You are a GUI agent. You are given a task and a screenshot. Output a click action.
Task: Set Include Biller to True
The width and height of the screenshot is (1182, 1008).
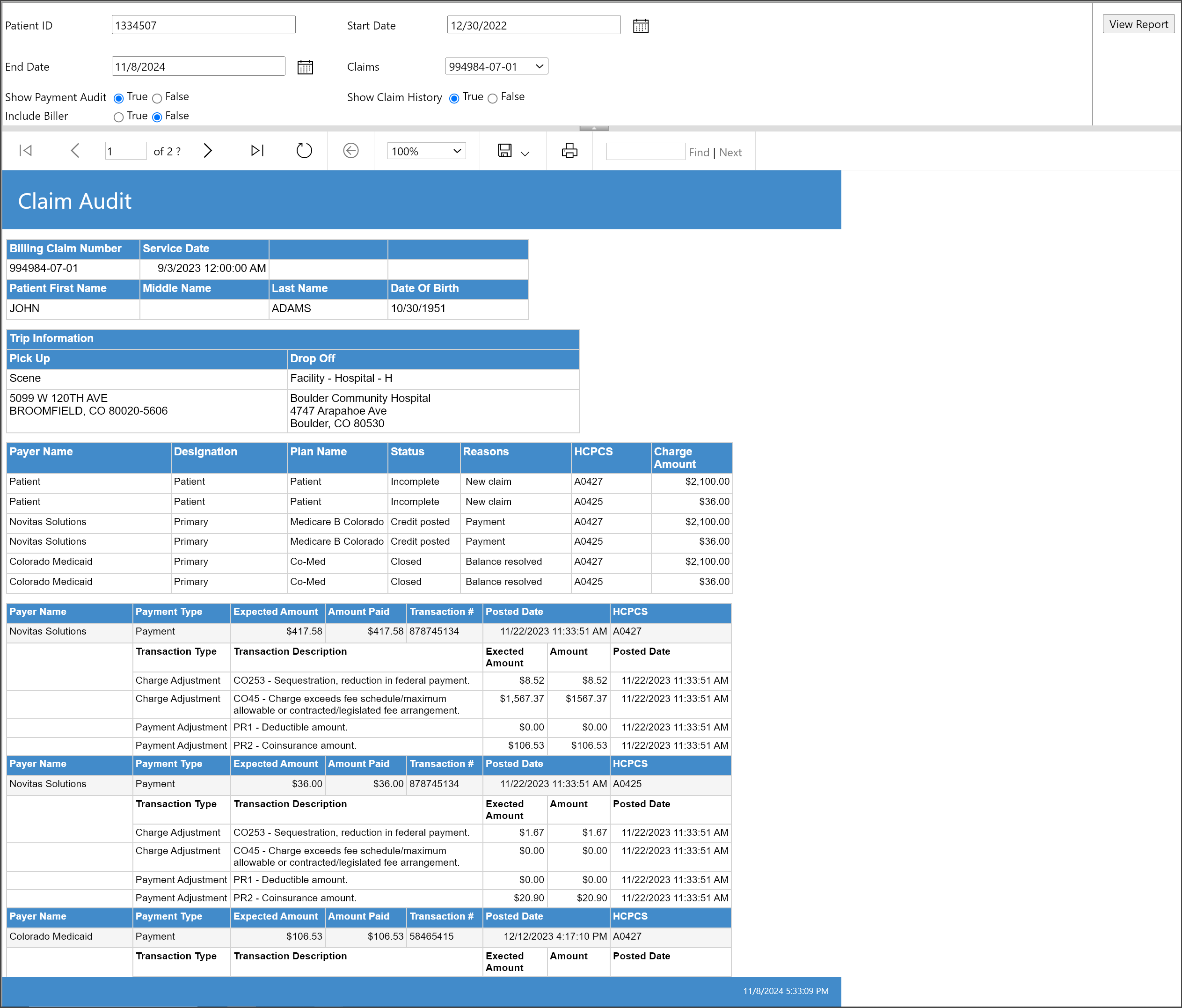(x=119, y=117)
